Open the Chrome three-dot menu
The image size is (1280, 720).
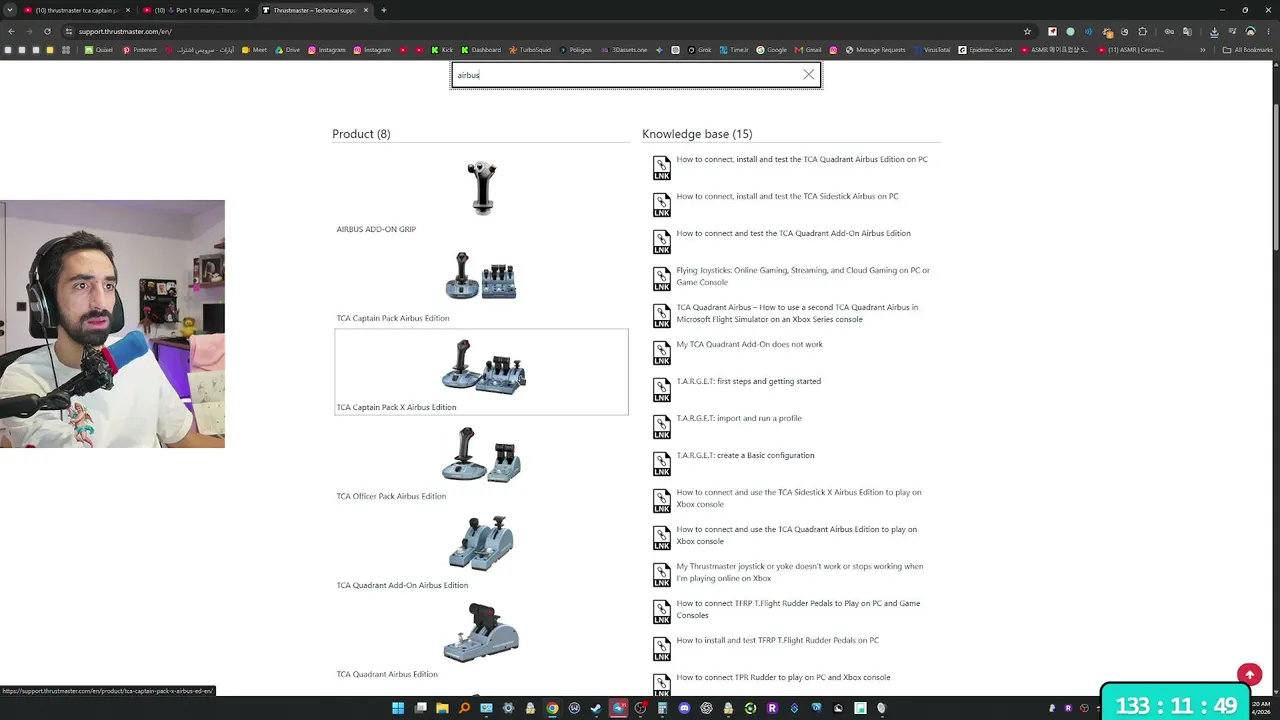click(x=1268, y=31)
